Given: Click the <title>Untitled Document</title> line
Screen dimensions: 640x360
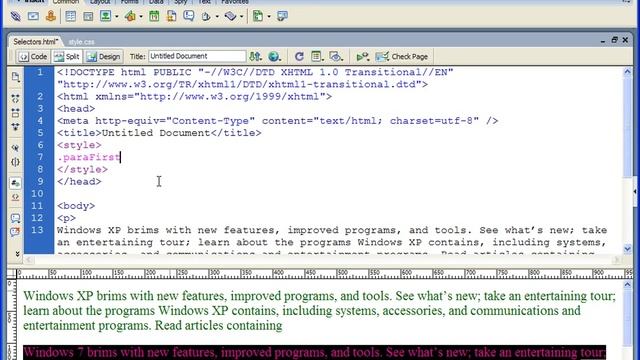Looking at the screenshot, I should (x=159, y=133).
